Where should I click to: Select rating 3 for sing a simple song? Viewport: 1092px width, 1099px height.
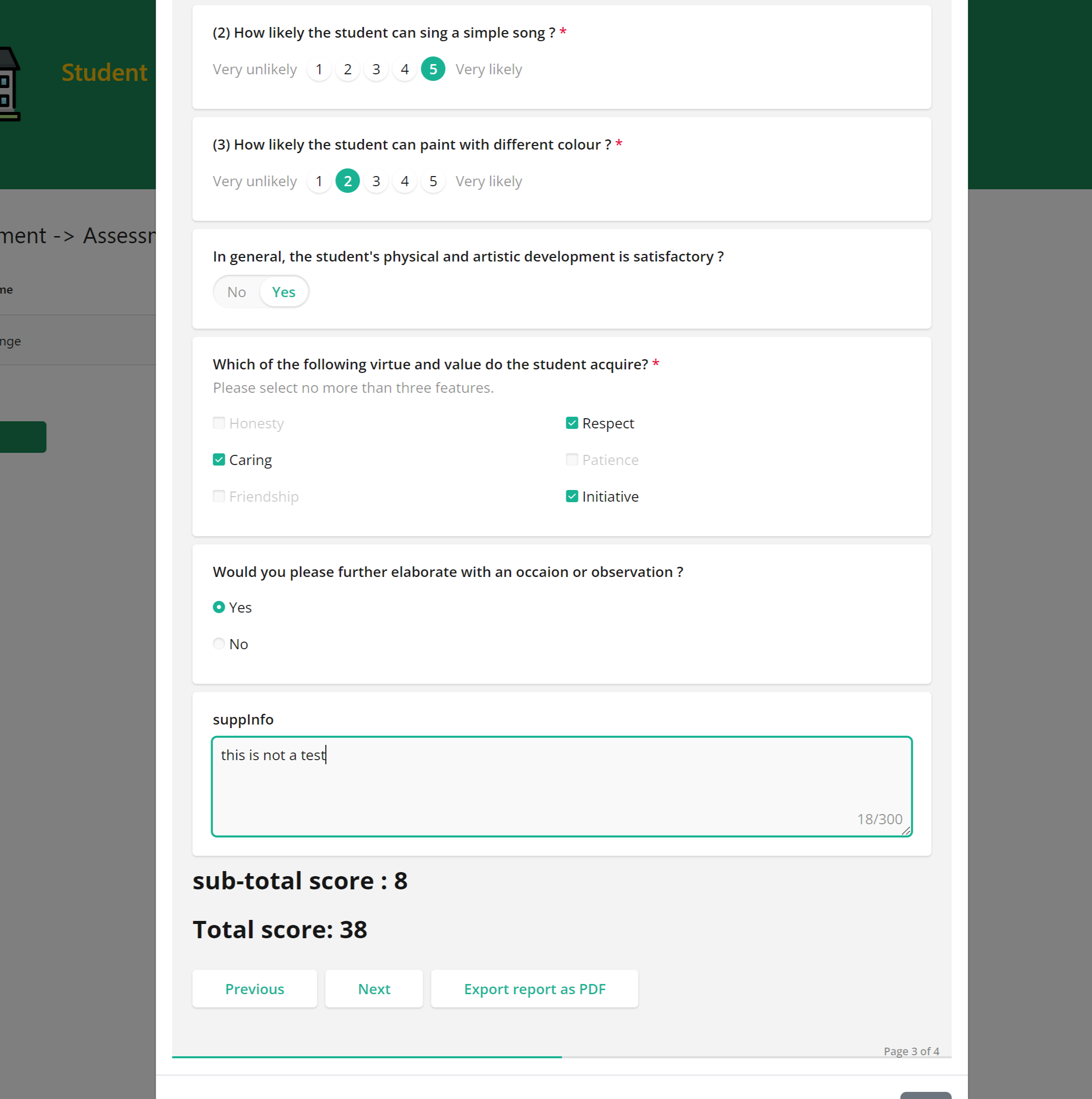(x=376, y=69)
